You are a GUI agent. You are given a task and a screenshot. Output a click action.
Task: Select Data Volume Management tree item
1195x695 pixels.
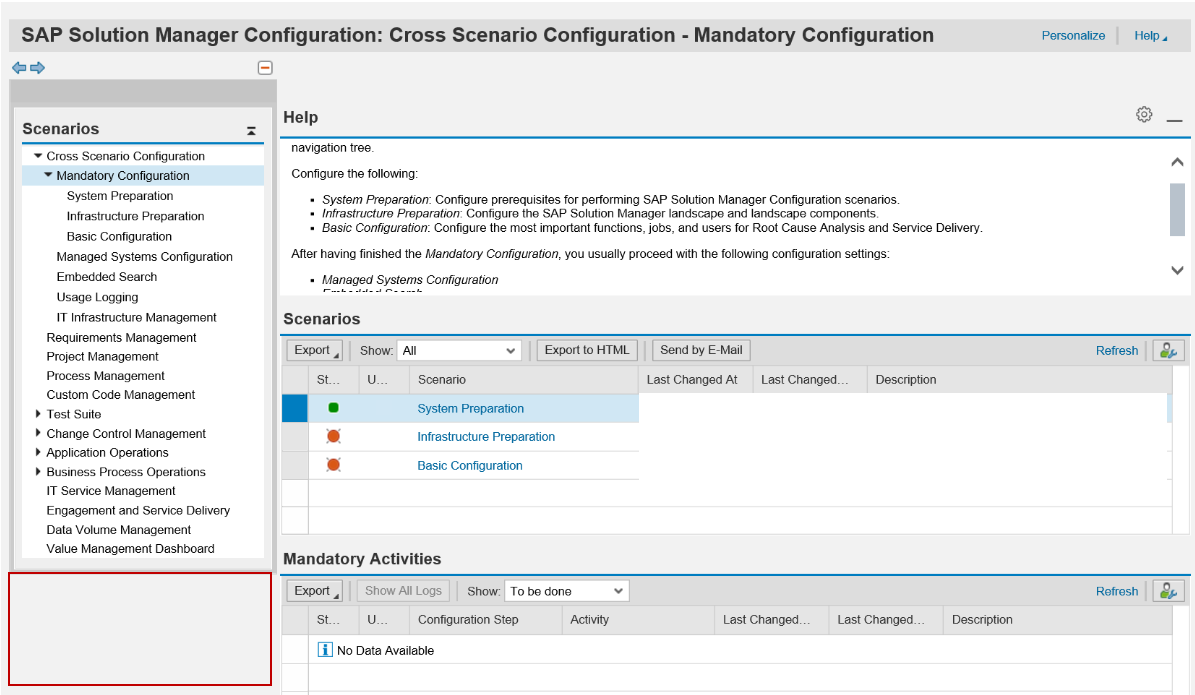tap(118, 530)
